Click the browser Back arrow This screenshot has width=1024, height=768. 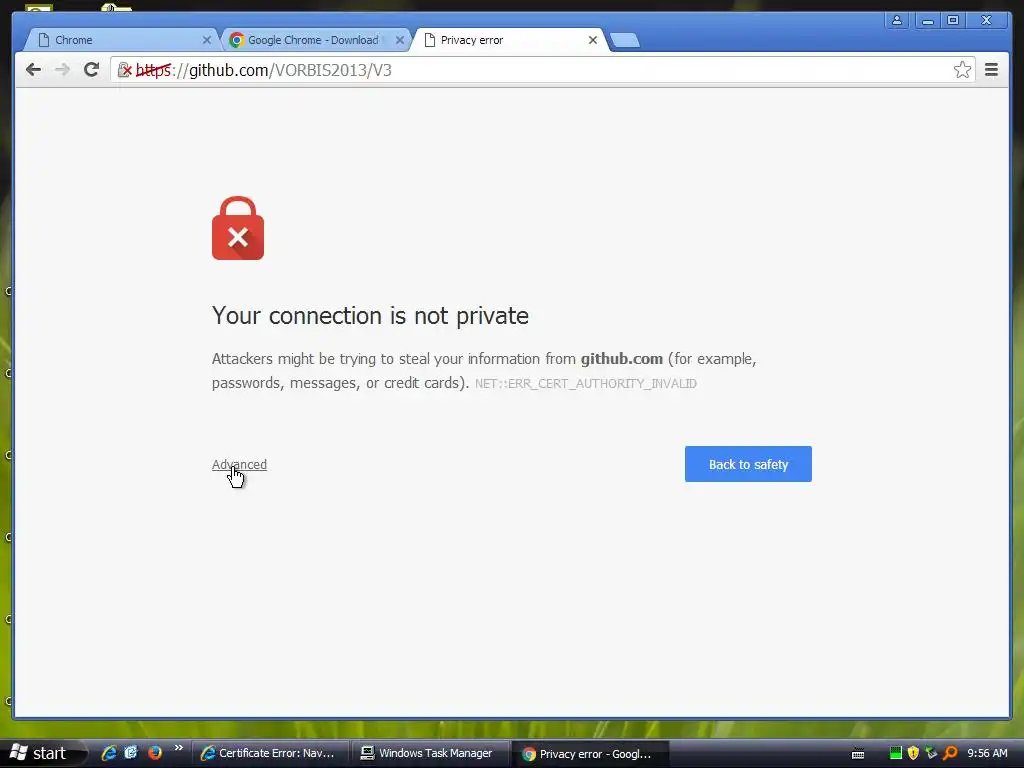point(33,70)
